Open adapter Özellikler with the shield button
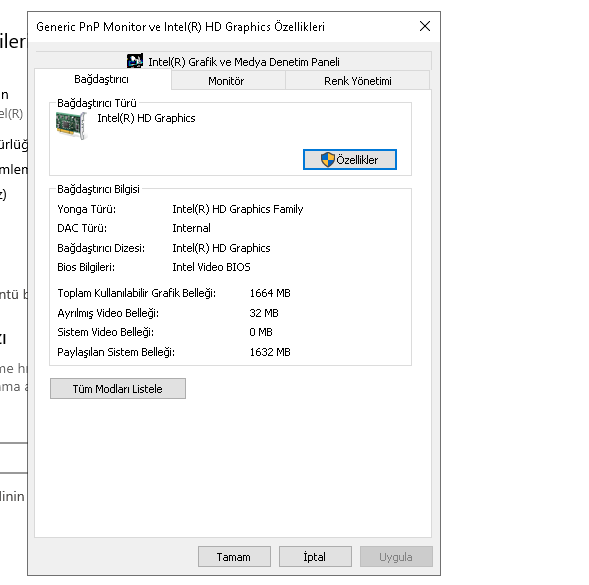 pyautogui.click(x=350, y=160)
